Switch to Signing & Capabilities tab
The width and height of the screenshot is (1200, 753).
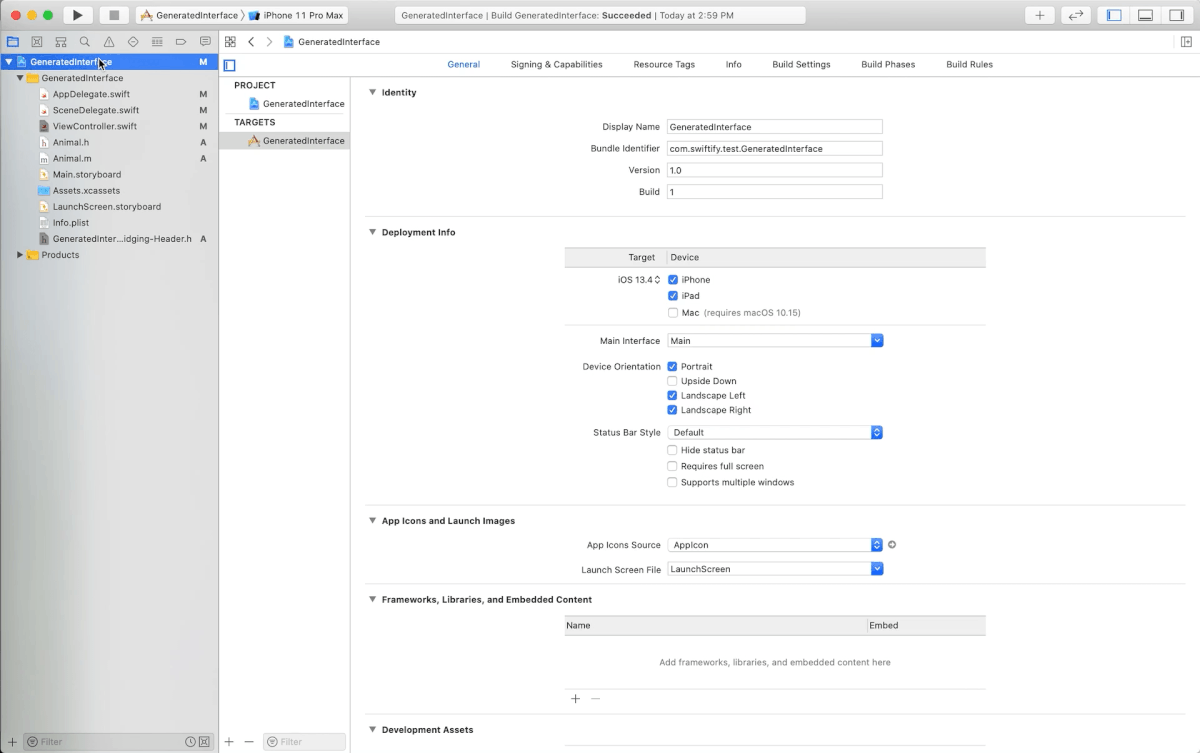pyautogui.click(x=556, y=64)
